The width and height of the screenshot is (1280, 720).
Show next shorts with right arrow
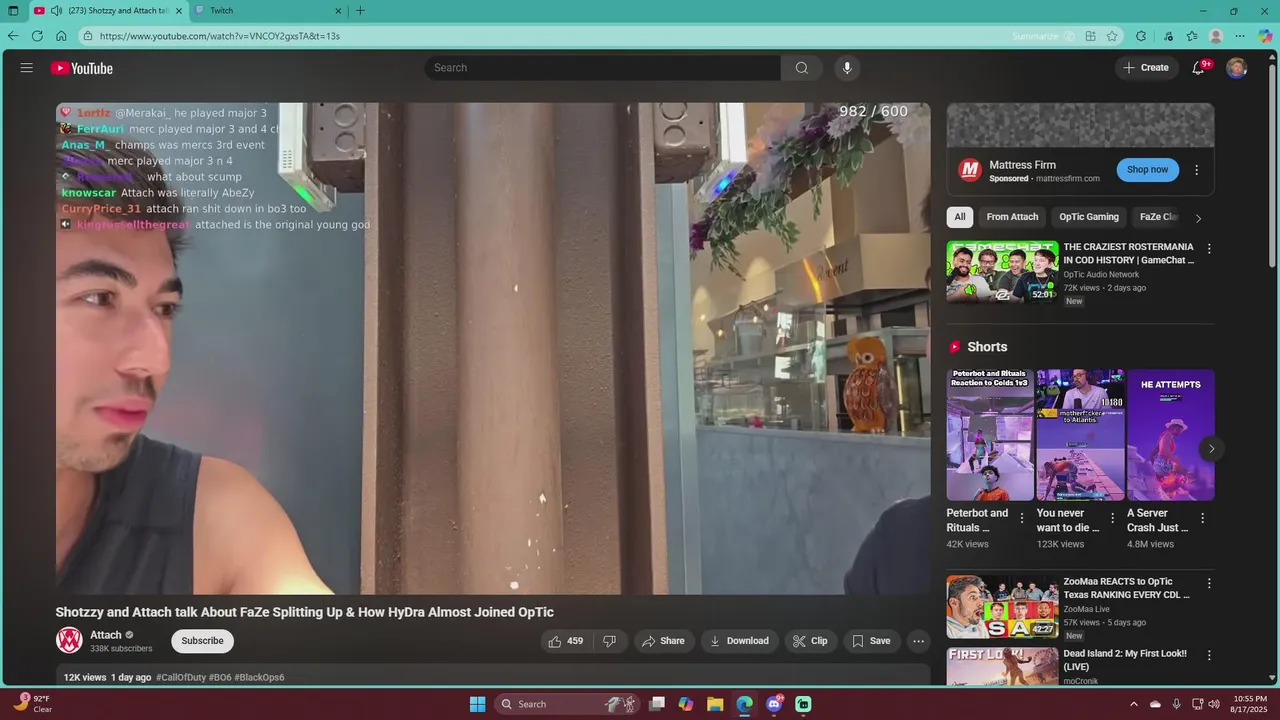1211,448
